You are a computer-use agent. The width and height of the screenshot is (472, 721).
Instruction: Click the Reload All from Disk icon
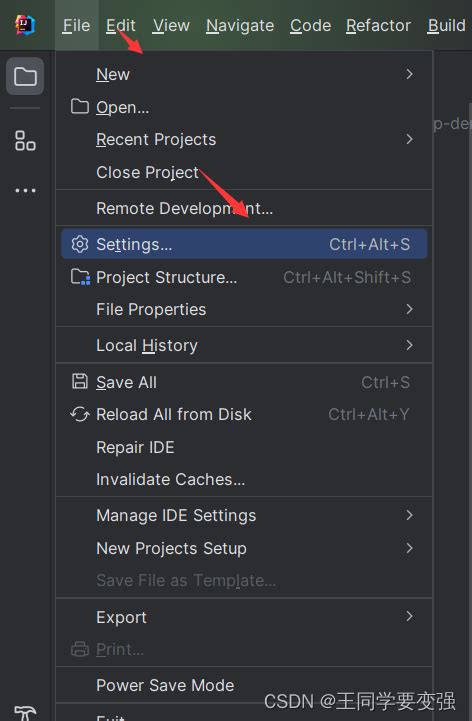[x=80, y=414]
